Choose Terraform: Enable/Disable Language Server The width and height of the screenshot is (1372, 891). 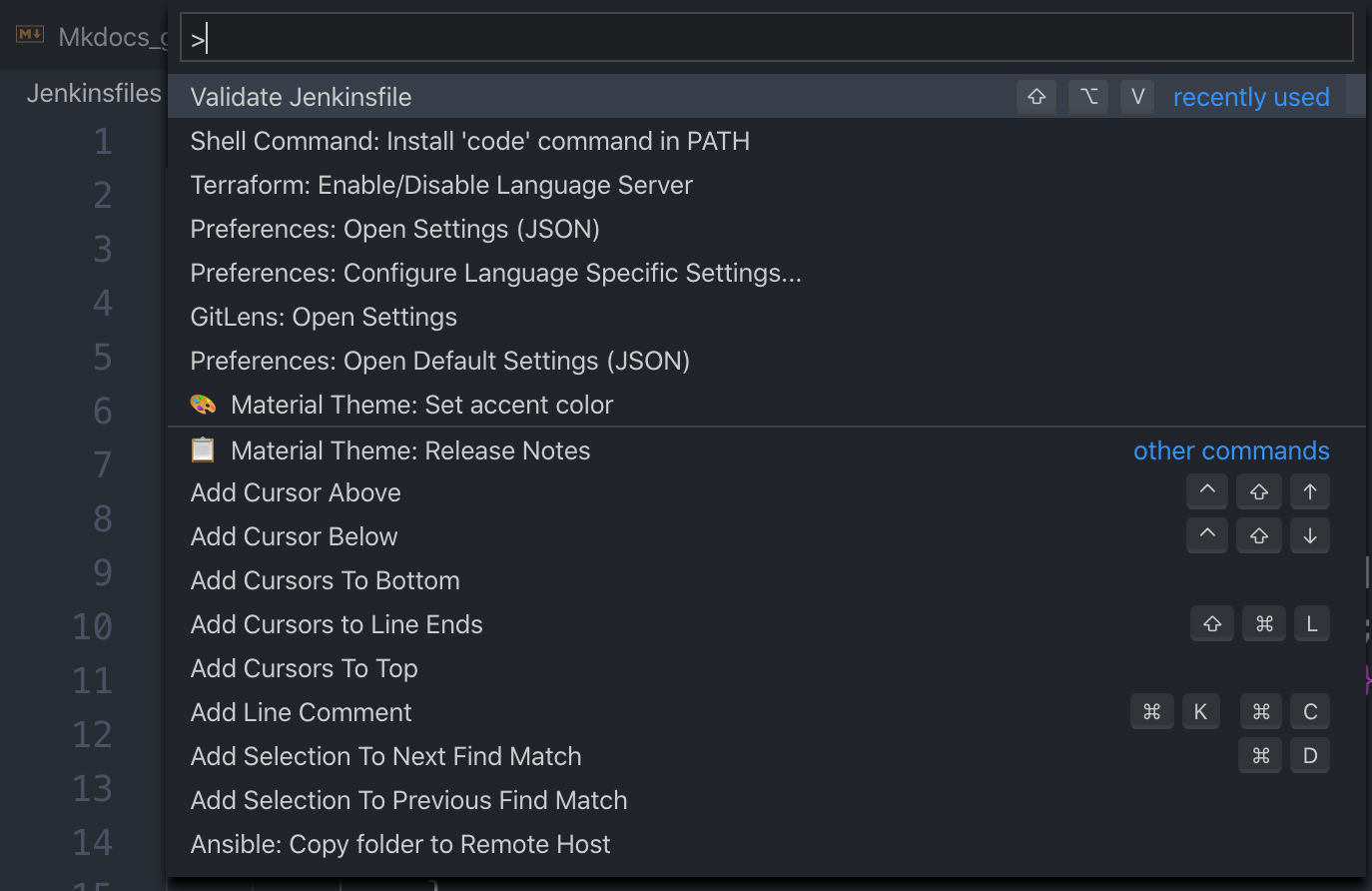pyautogui.click(x=440, y=185)
